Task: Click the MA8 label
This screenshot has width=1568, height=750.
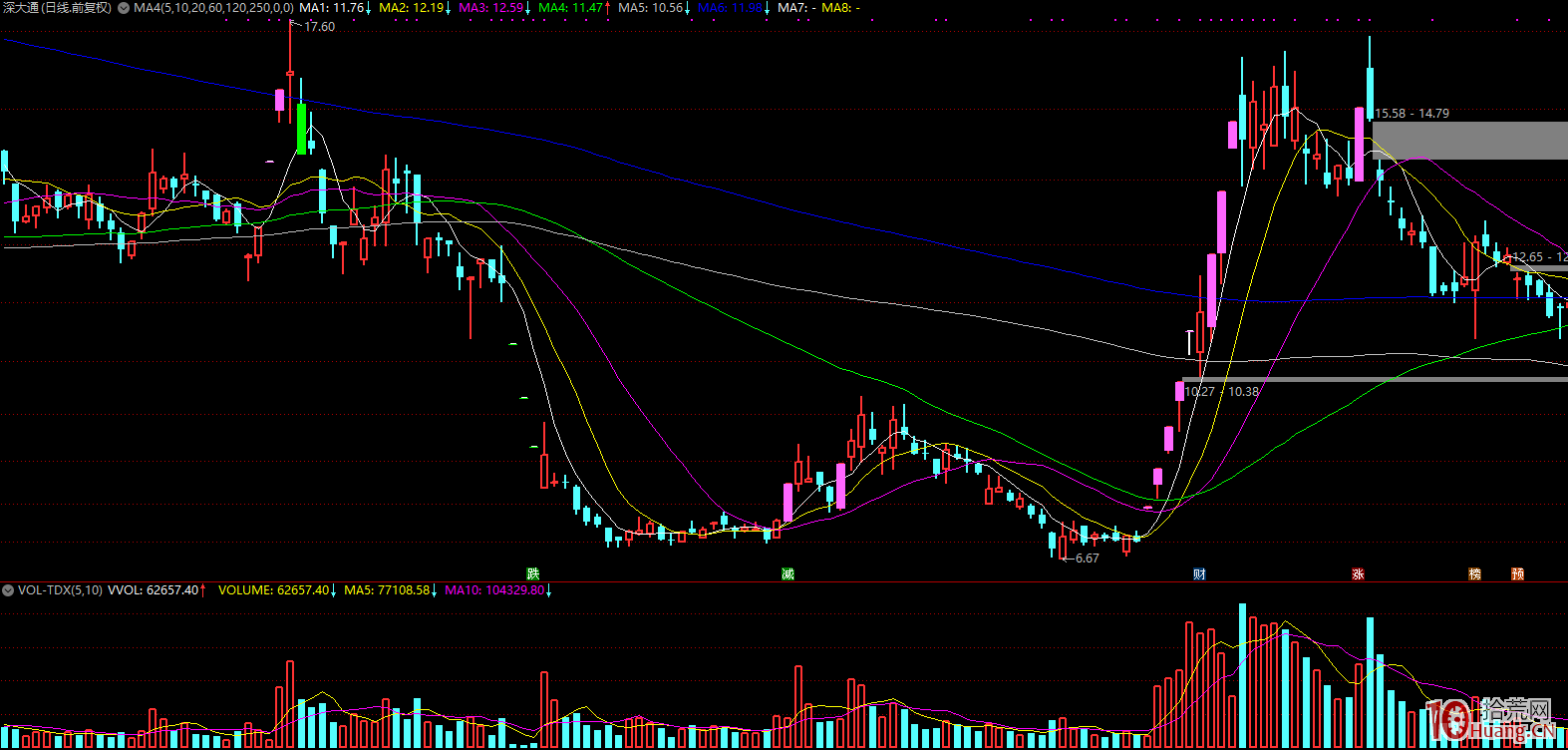Action: [840, 8]
